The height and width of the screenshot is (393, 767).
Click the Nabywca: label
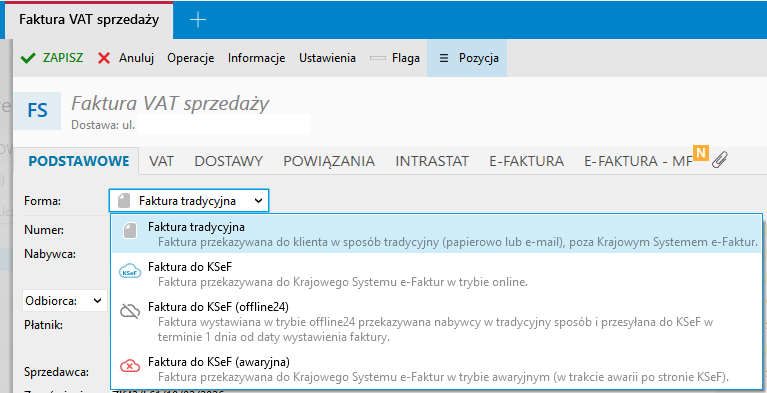(x=49, y=254)
